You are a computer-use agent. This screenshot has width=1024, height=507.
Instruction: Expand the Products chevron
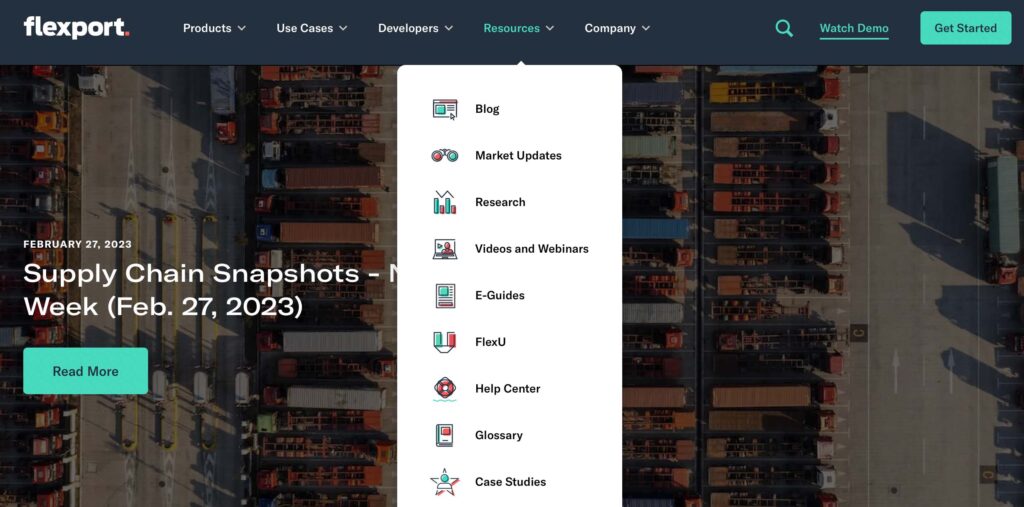[x=242, y=28]
